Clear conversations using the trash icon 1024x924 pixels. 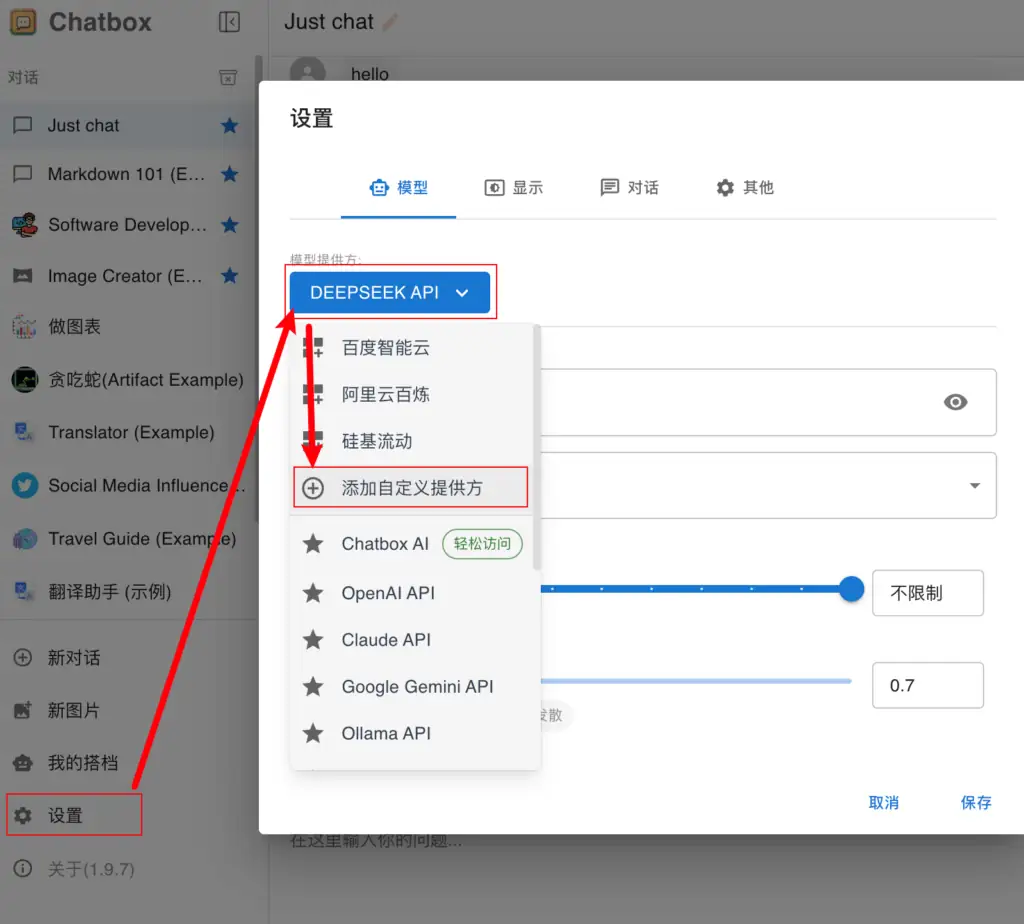coord(229,77)
